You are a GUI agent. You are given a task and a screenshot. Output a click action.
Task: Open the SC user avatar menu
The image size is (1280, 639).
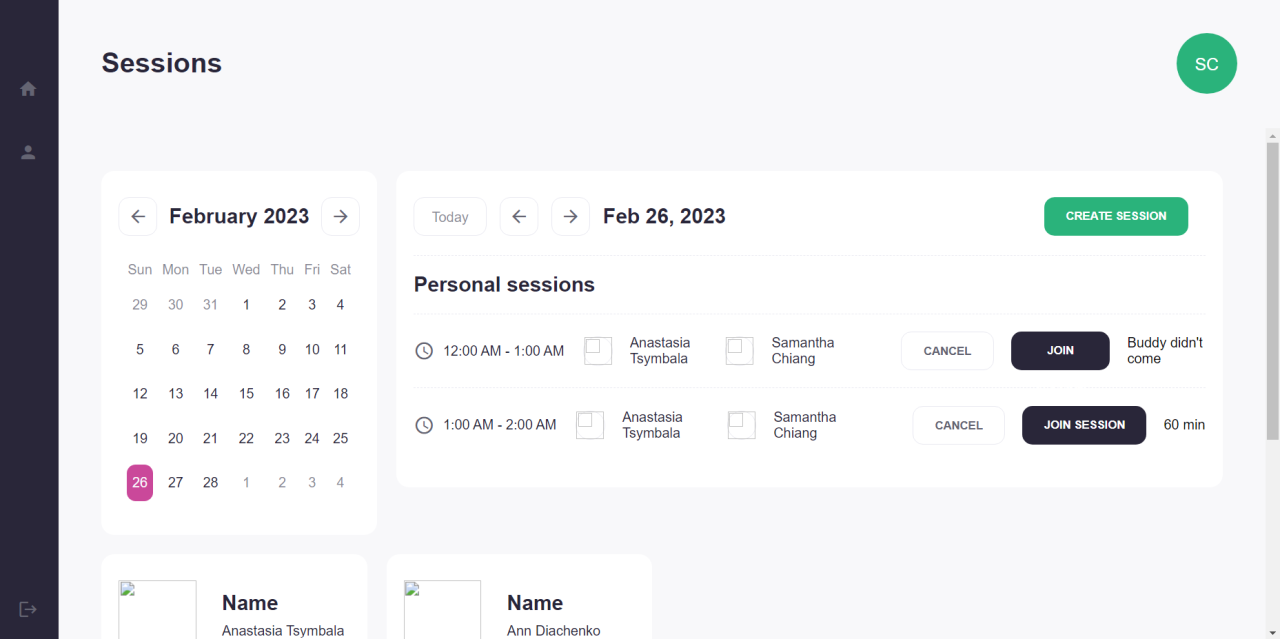click(1206, 64)
